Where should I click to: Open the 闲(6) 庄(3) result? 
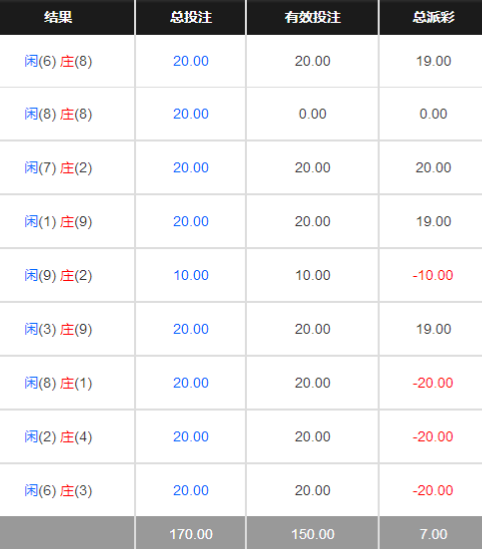pyautogui.click(x=58, y=491)
